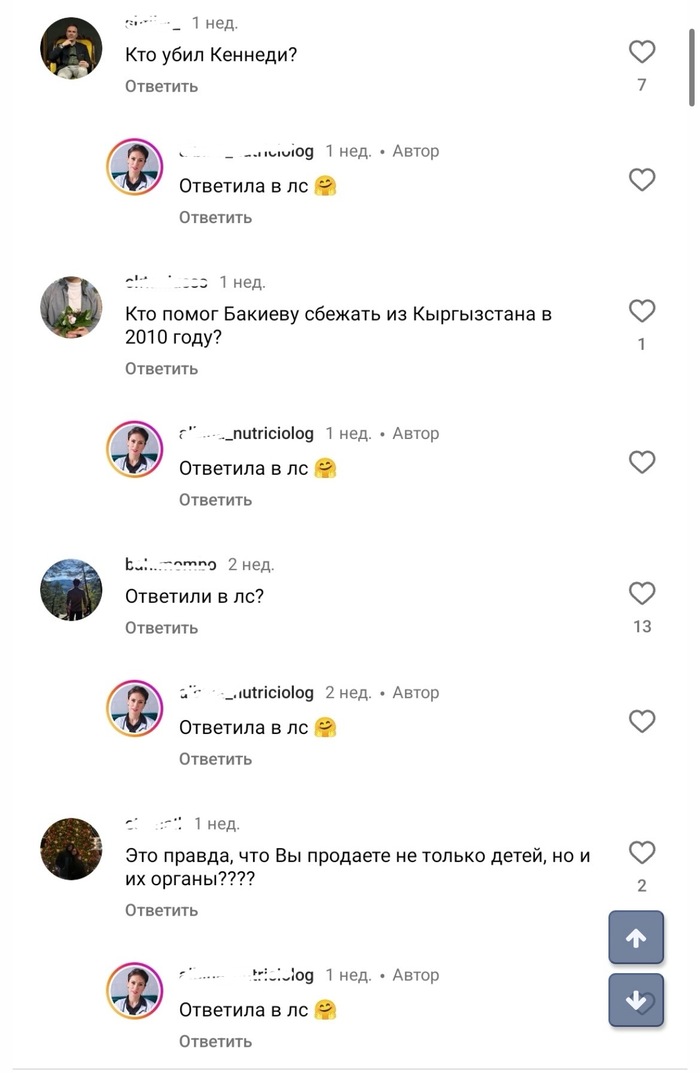Viewport: 700px width, 1073px height.
Task: Click the scroll-down arrow button
Action: [x=636, y=1000]
